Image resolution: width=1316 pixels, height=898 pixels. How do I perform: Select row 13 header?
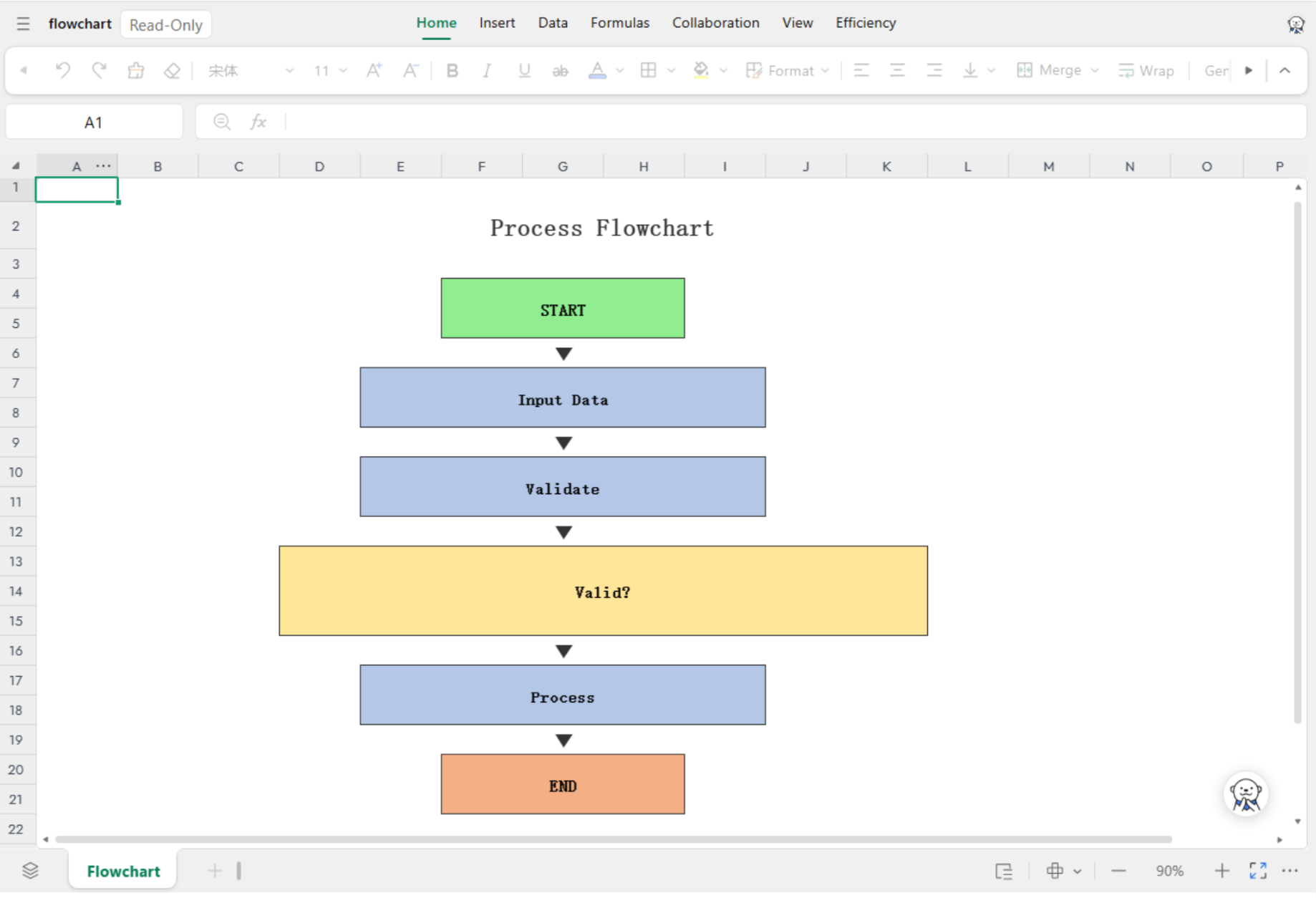pos(17,561)
